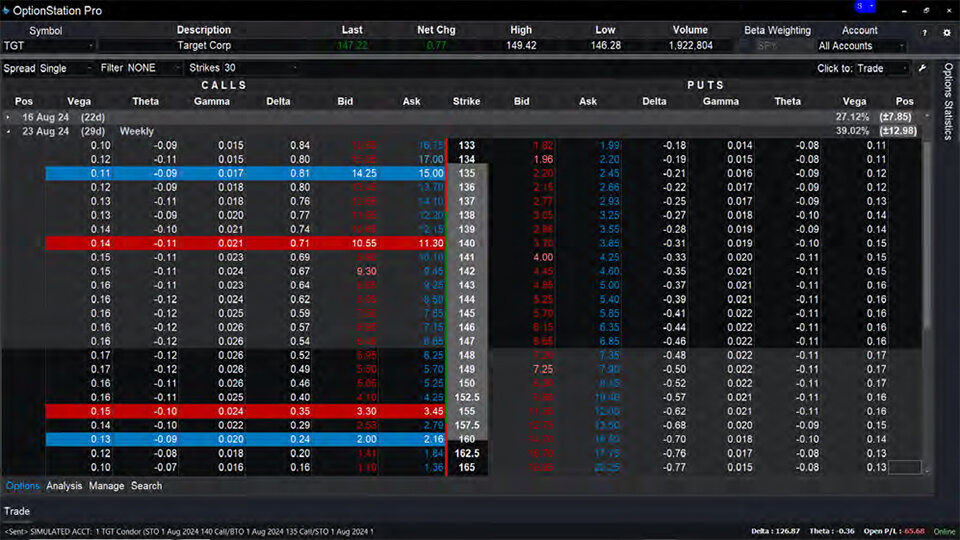The height and width of the screenshot is (540, 960).
Task: Click the Calls Theta column header
Action: coord(145,102)
